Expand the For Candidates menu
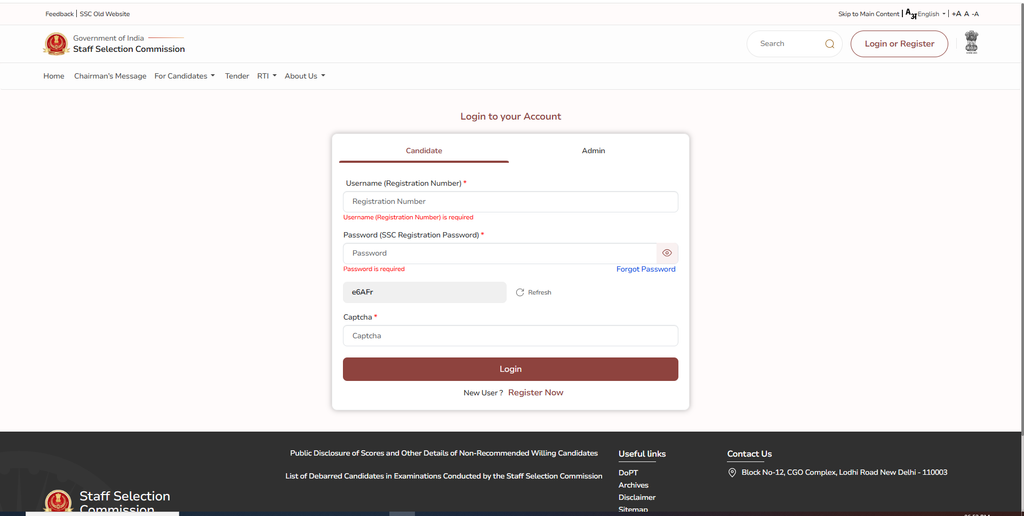1024x516 pixels. pyautogui.click(x=184, y=76)
